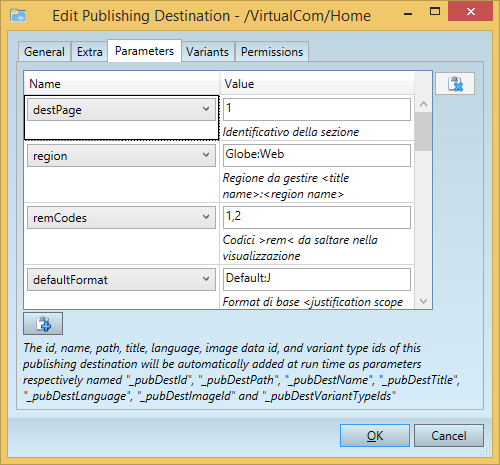The height and width of the screenshot is (465, 500).
Task: Confirm with the OK button
Action: point(375,435)
